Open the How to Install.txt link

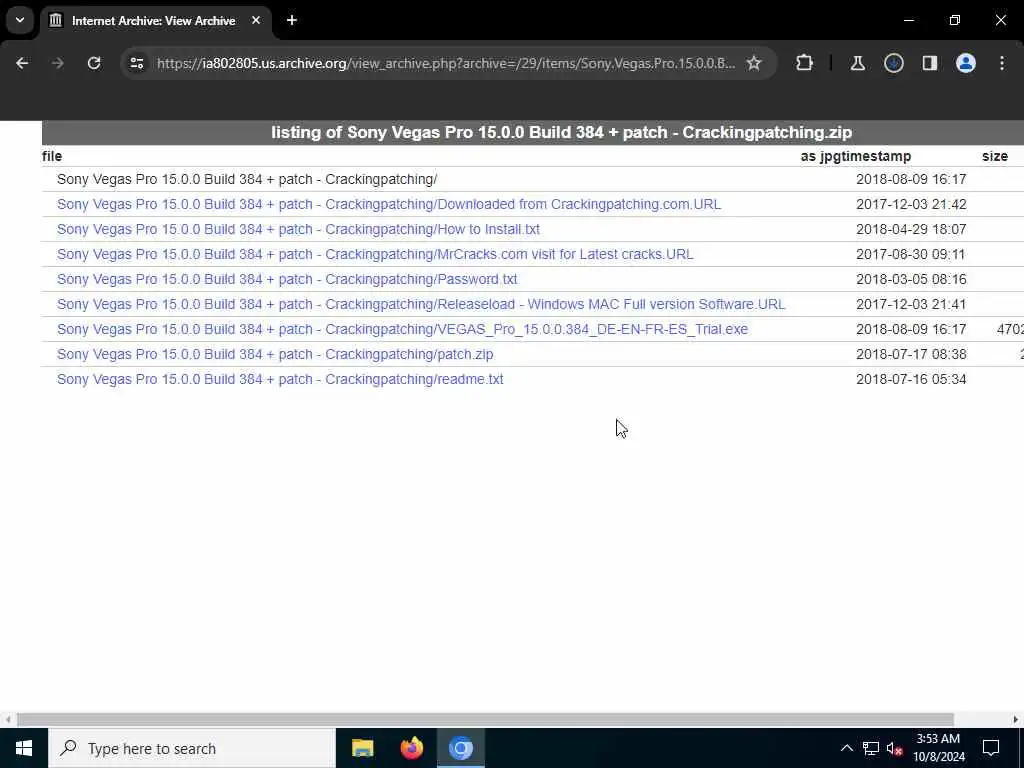tap(298, 229)
